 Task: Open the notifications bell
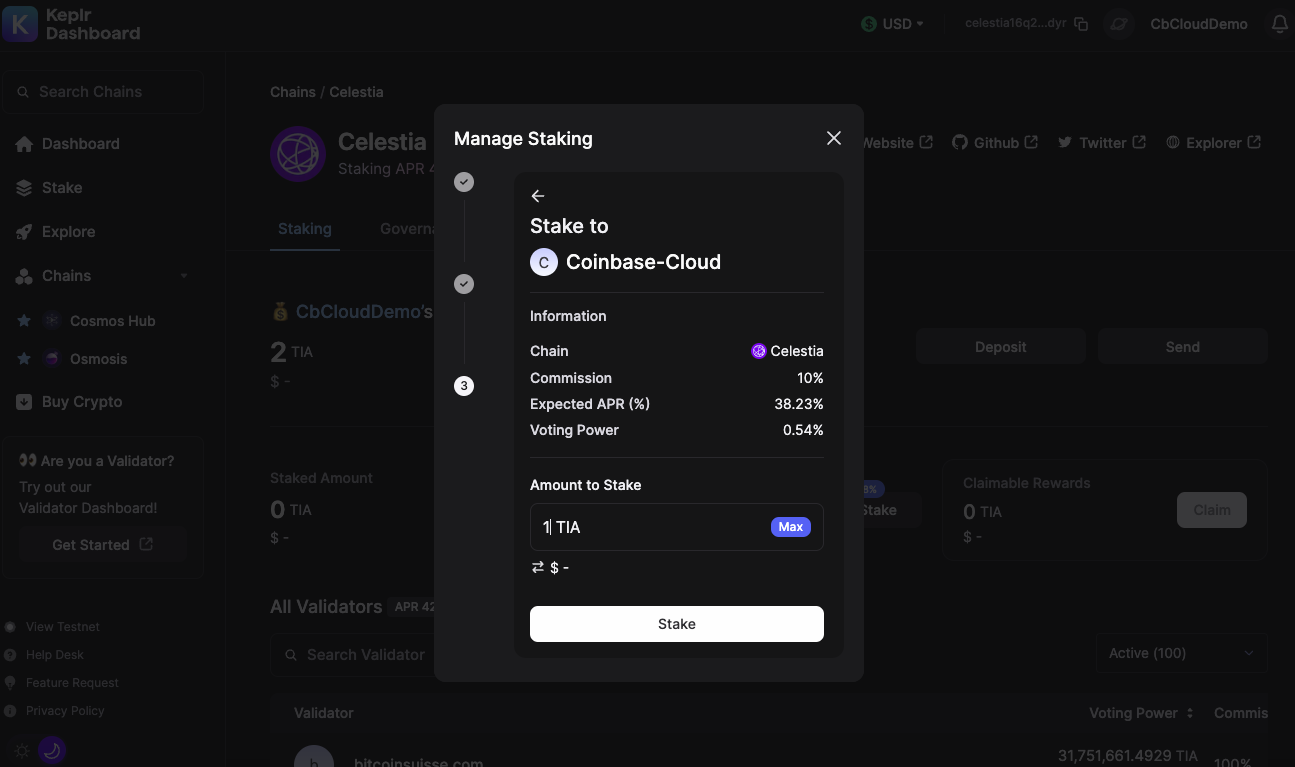(x=1279, y=24)
